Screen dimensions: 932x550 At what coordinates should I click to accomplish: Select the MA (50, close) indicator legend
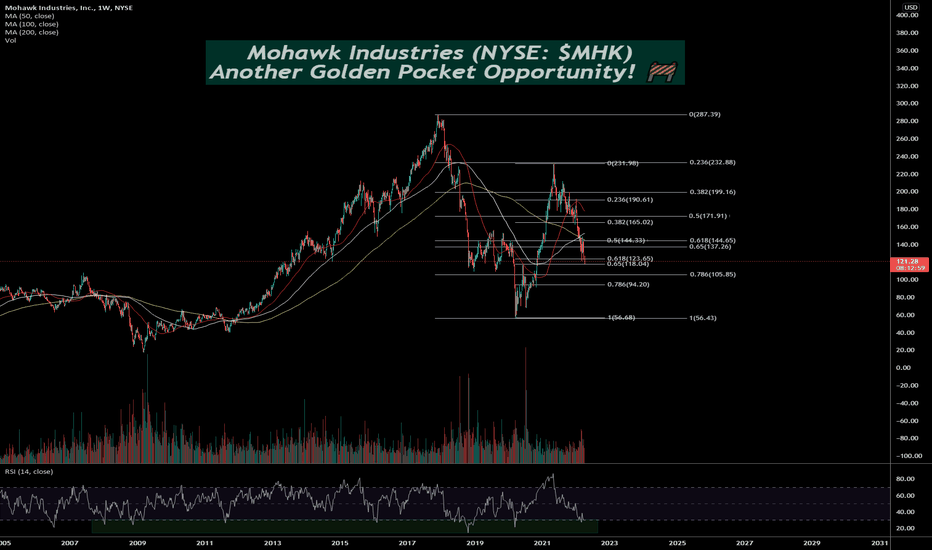(x=29, y=16)
